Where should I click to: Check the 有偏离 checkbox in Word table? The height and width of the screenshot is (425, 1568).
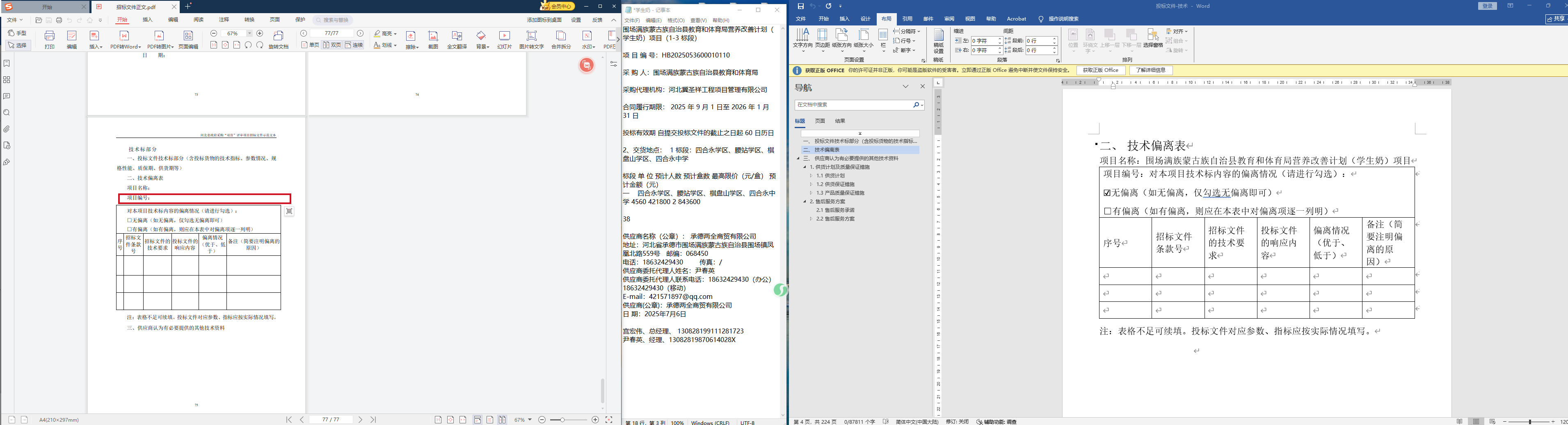pos(1107,211)
